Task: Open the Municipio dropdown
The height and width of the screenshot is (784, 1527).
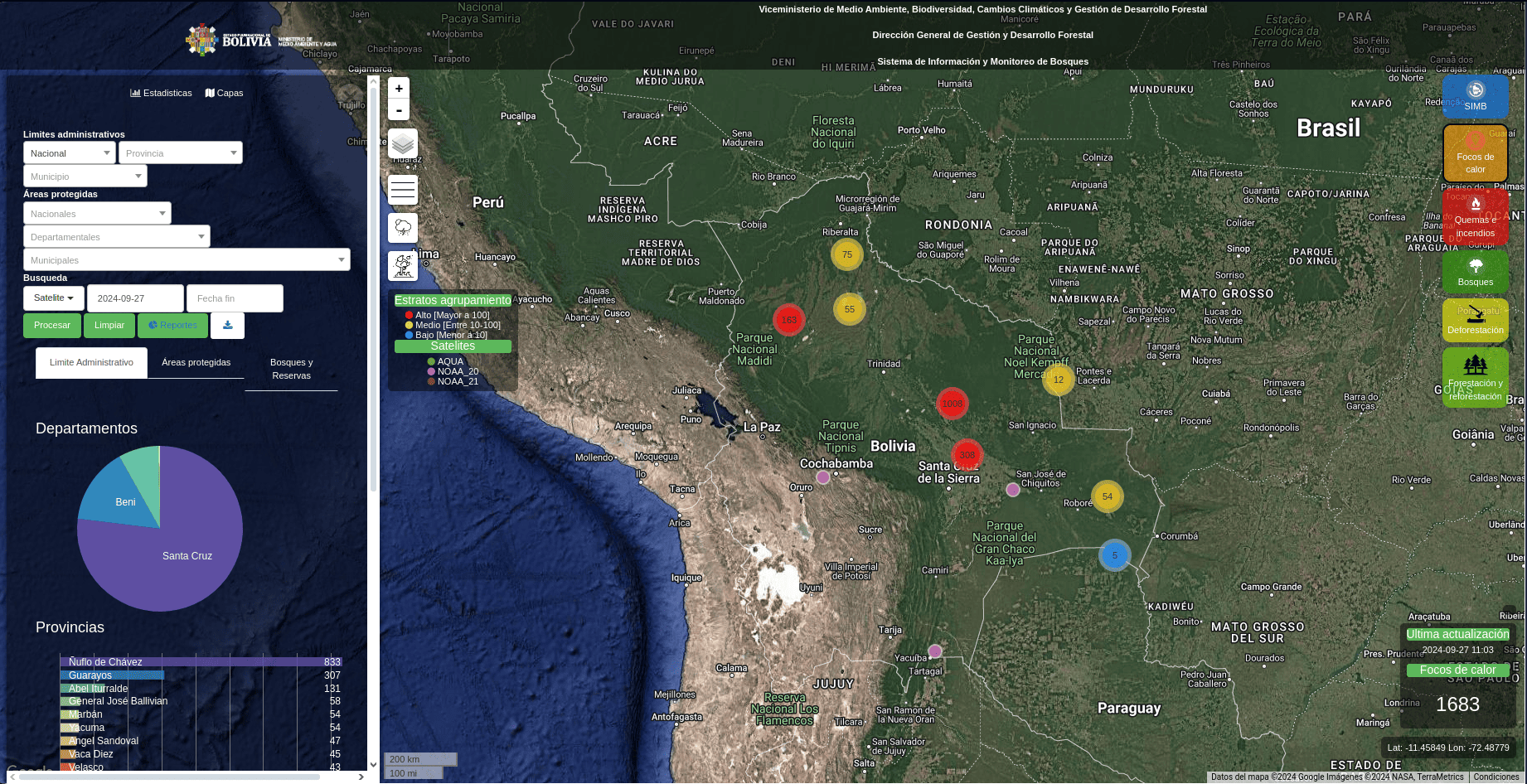Action: tap(85, 177)
